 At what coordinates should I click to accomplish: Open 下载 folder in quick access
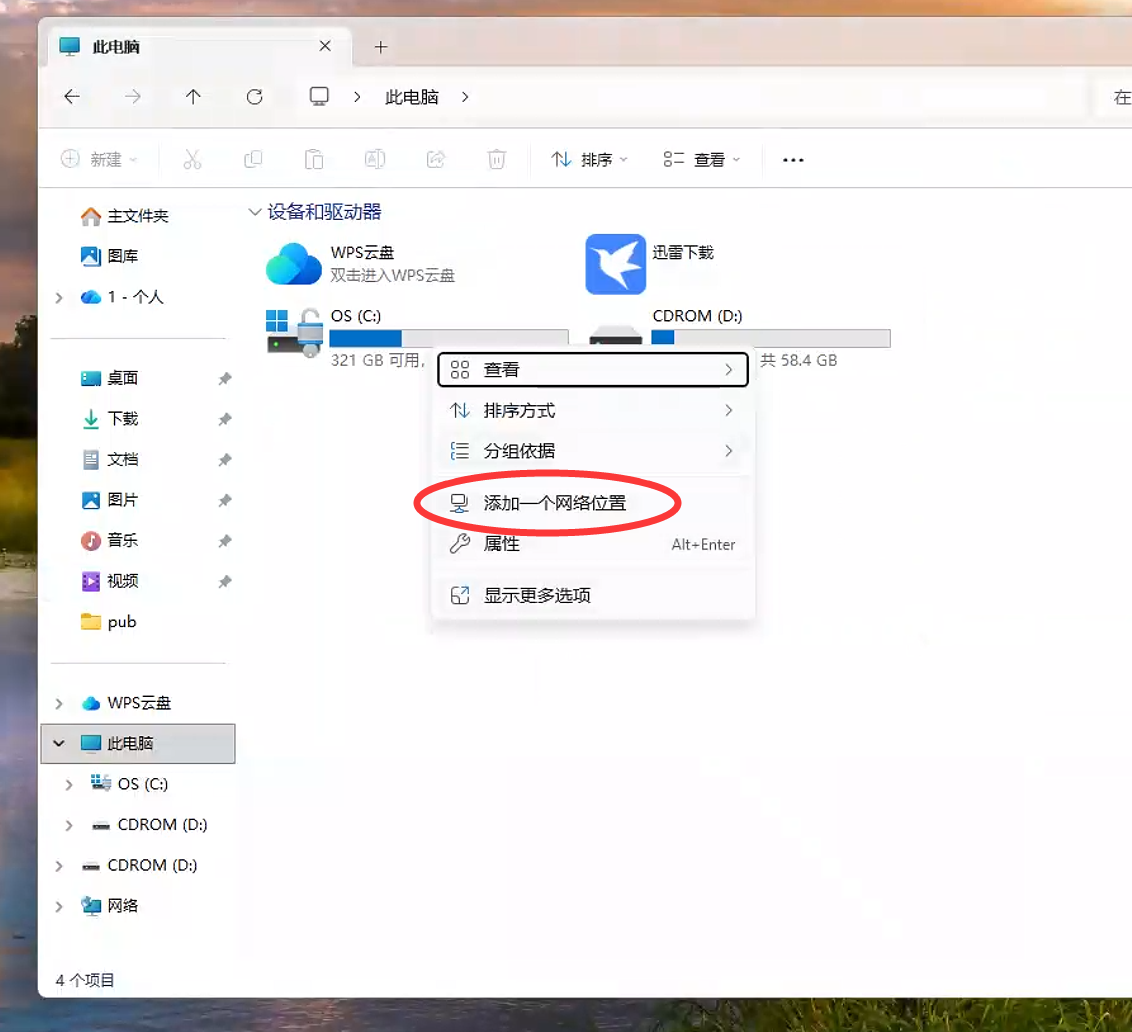click(x=123, y=419)
